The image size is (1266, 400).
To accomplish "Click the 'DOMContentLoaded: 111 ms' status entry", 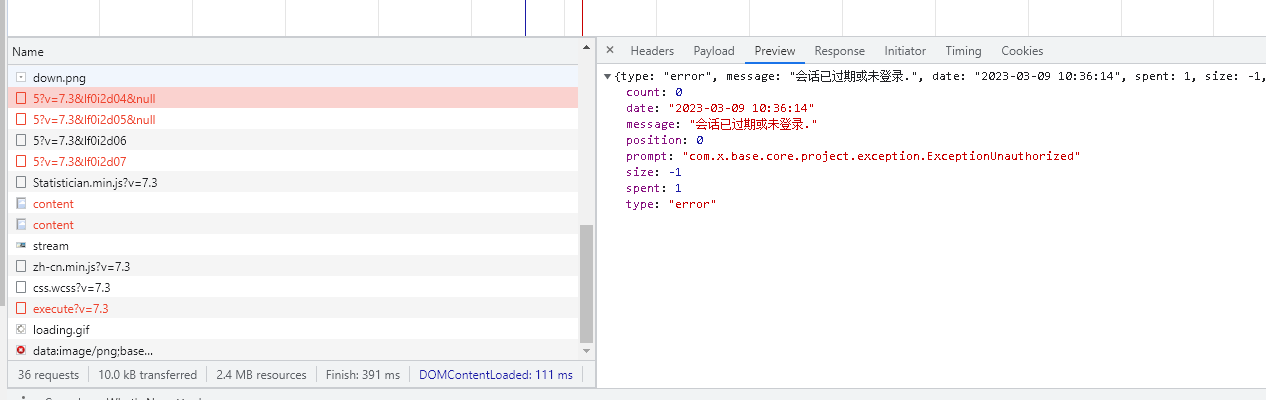I will [x=496, y=375].
